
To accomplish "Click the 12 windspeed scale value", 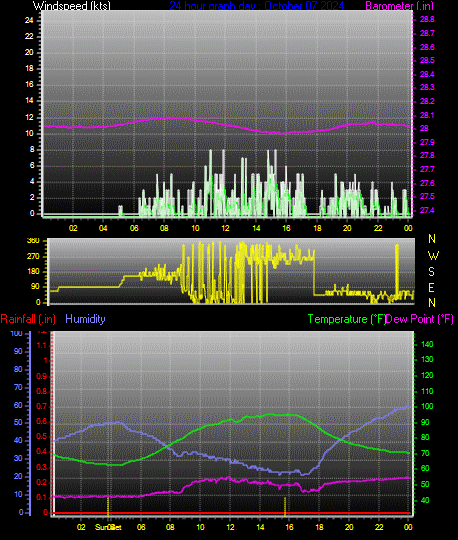I will [29, 117].
